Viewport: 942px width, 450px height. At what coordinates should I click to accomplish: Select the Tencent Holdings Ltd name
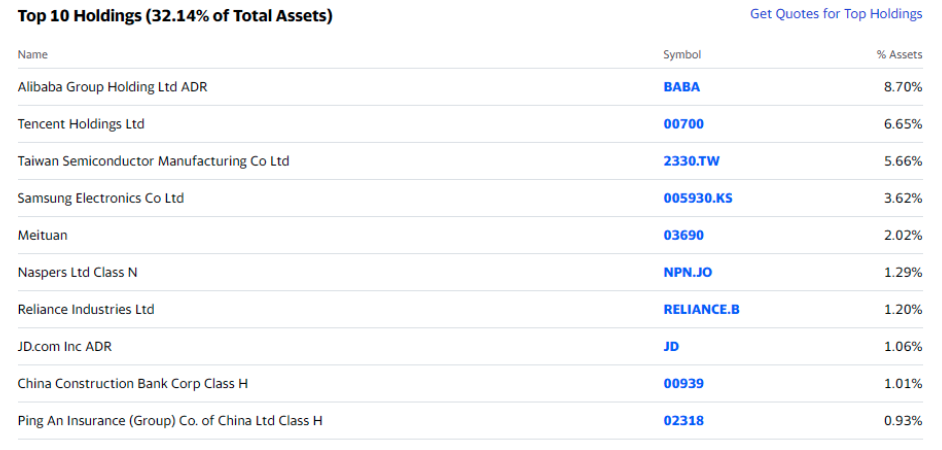coord(81,124)
